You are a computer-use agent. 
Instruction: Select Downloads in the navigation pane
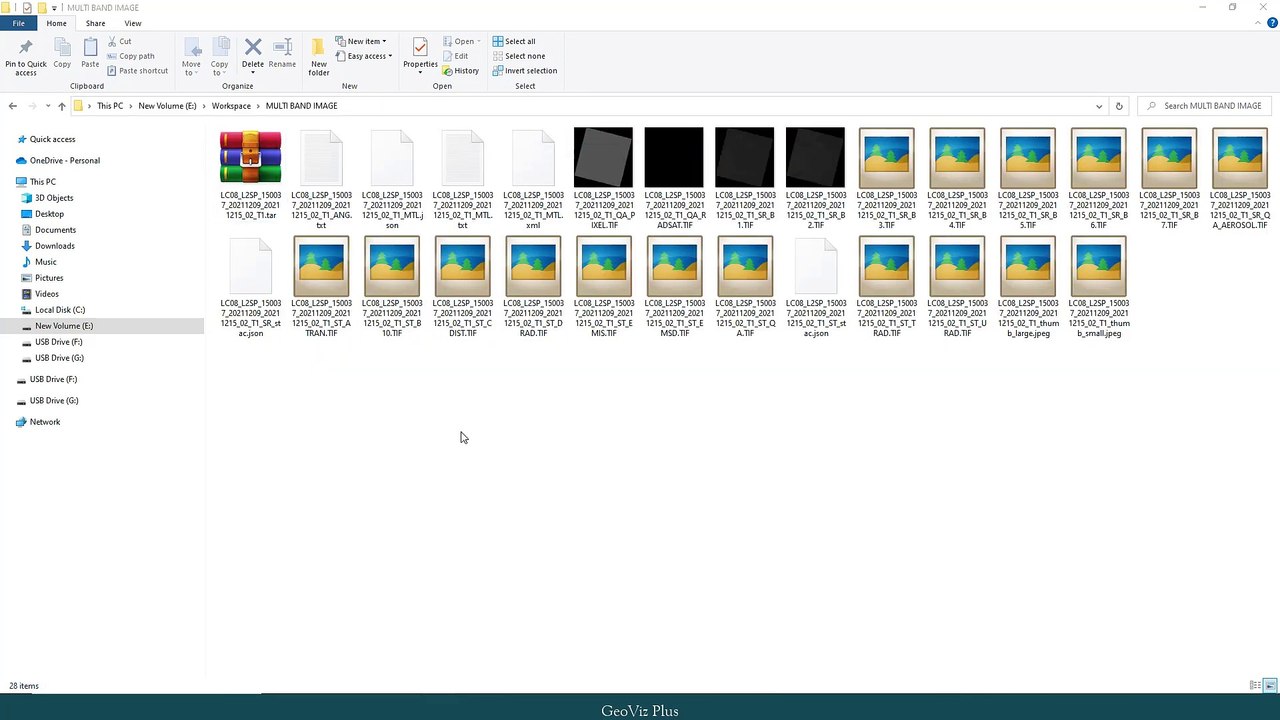click(55, 246)
